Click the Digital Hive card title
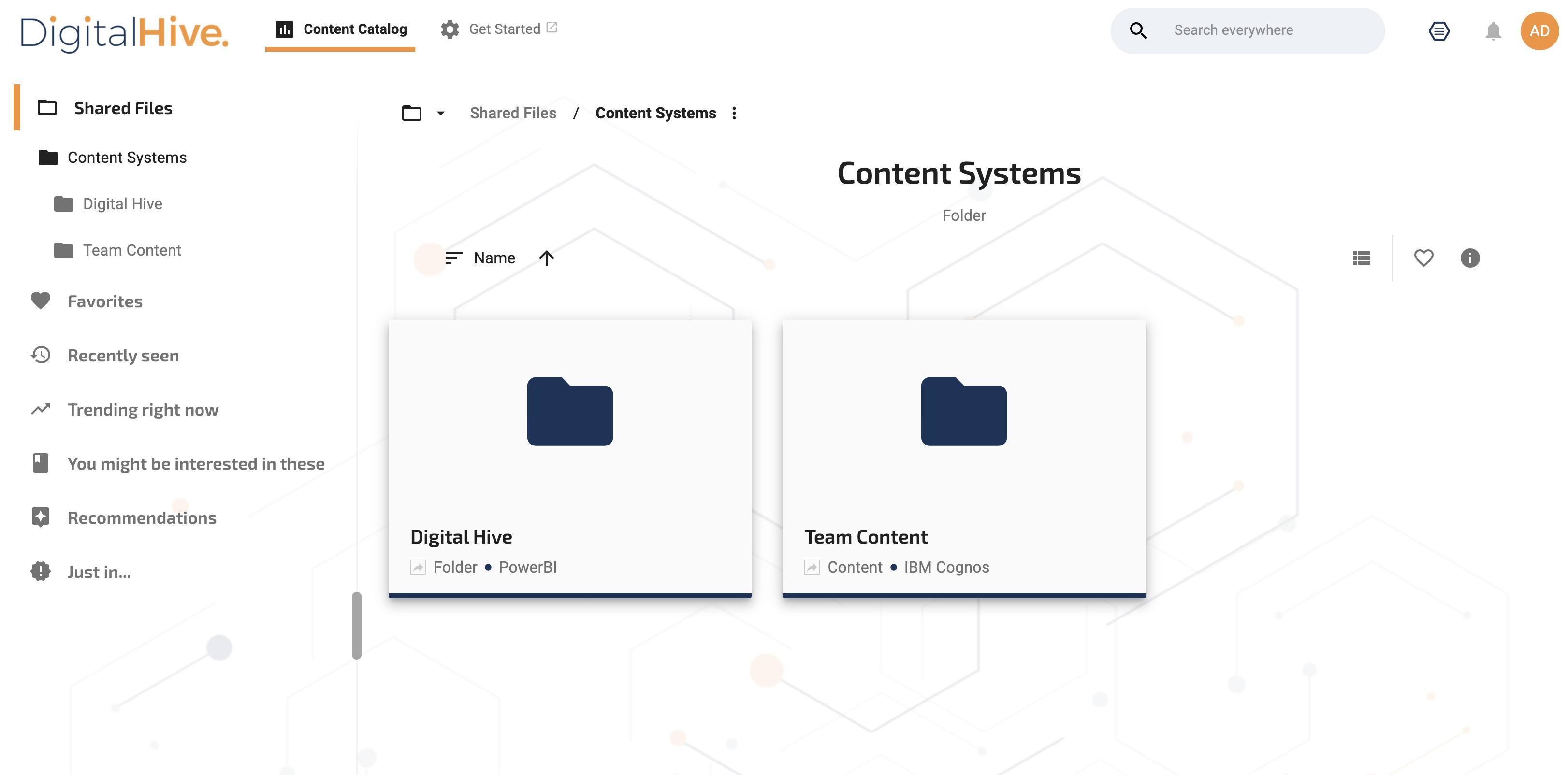The image size is (1568, 775). [x=462, y=536]
